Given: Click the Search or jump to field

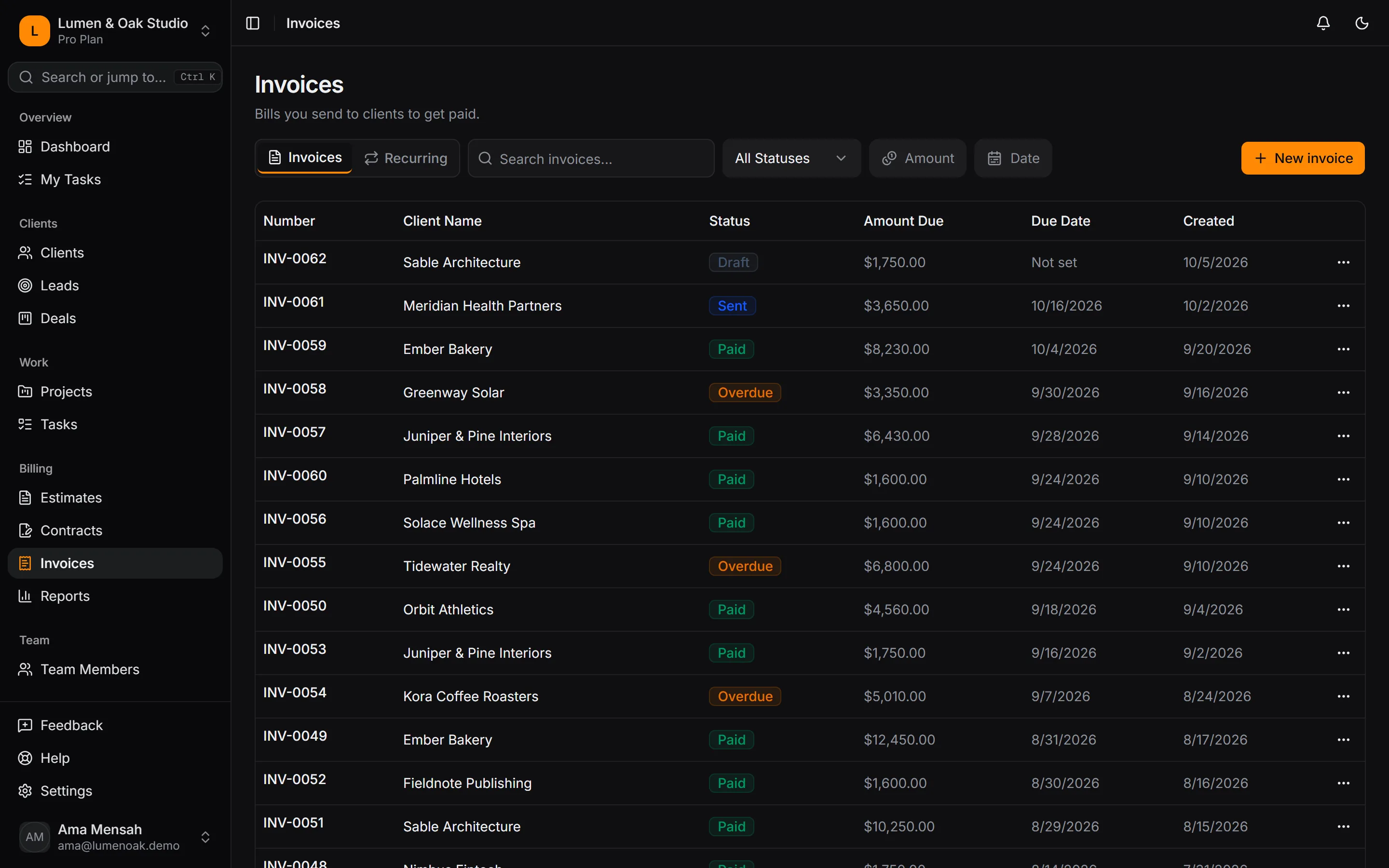Looking at the screenshot, I should pyautogui.click(x=115, y=77).
